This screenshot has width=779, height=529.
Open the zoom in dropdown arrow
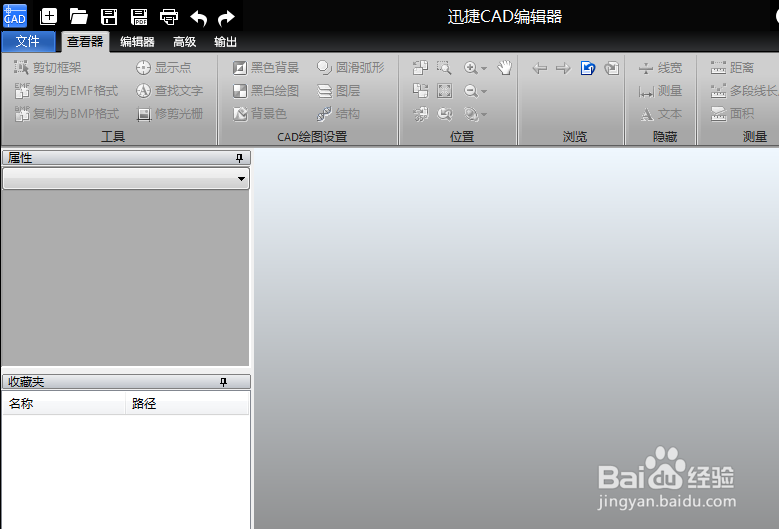pyautogui.click(x=484, y=68)
